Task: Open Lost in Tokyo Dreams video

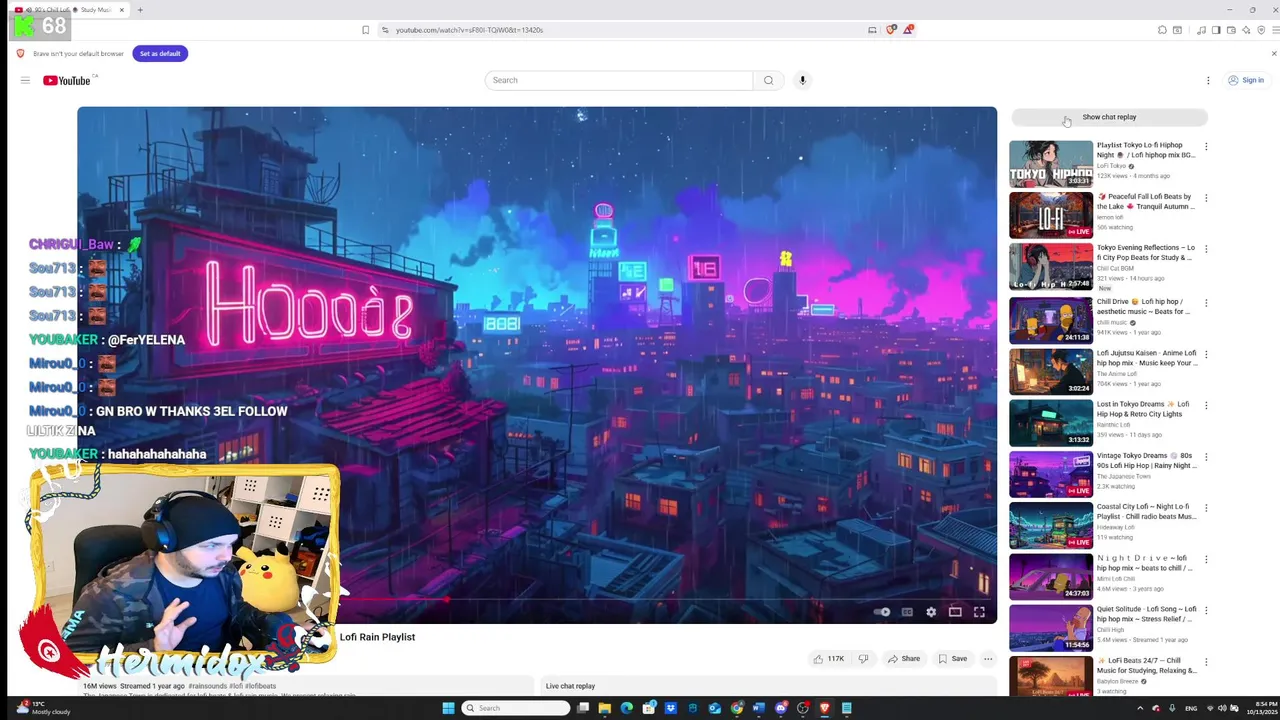Action: (1051, 422)
